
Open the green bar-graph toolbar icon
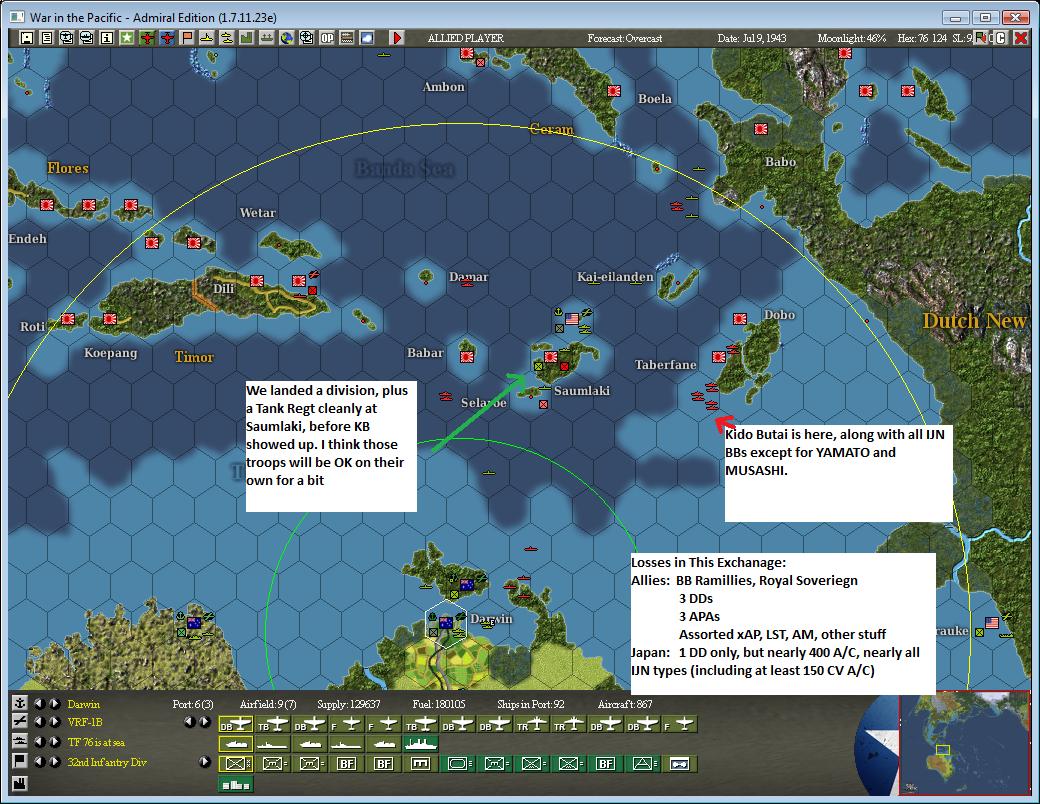pos(246,38)
